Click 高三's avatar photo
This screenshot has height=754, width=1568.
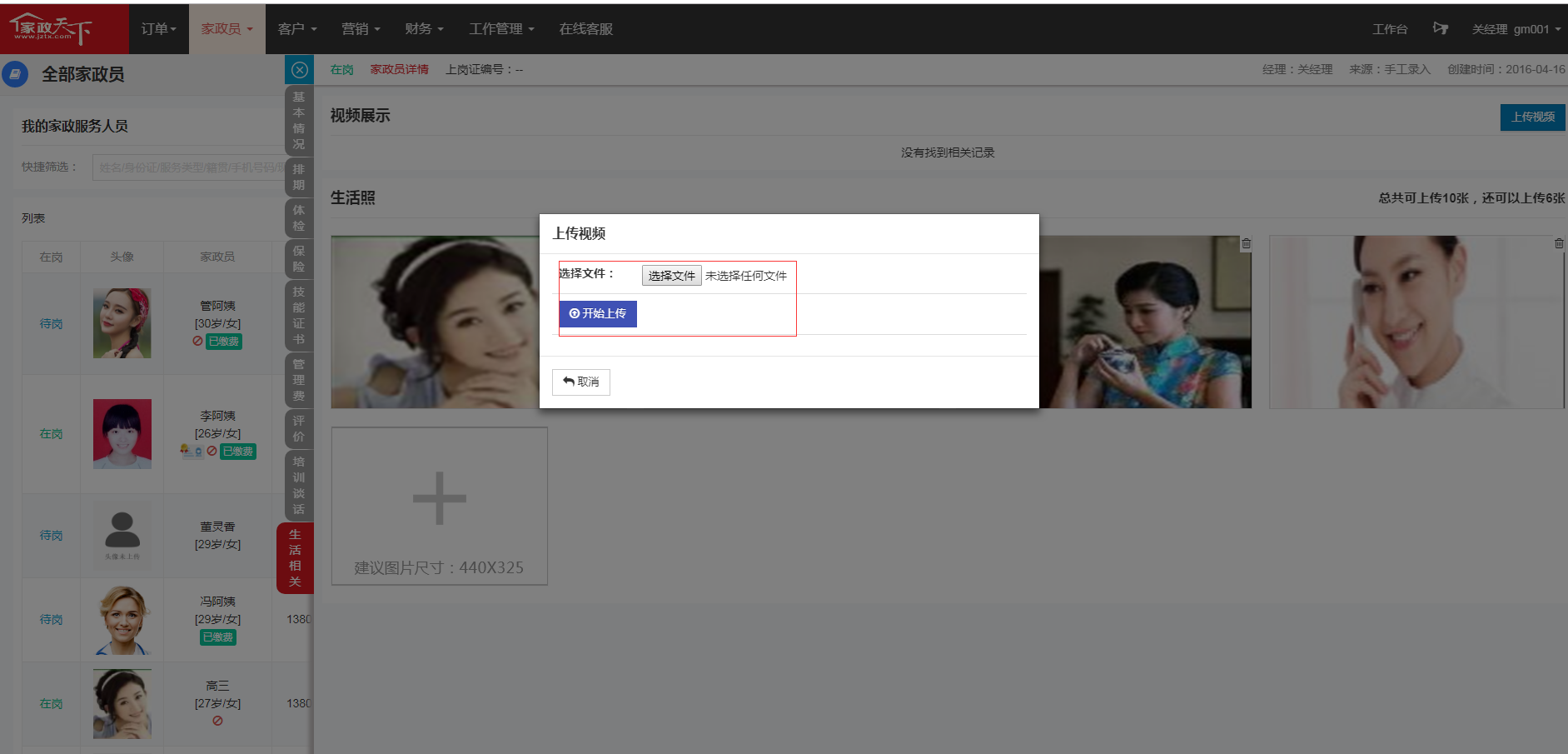point(122,704)
